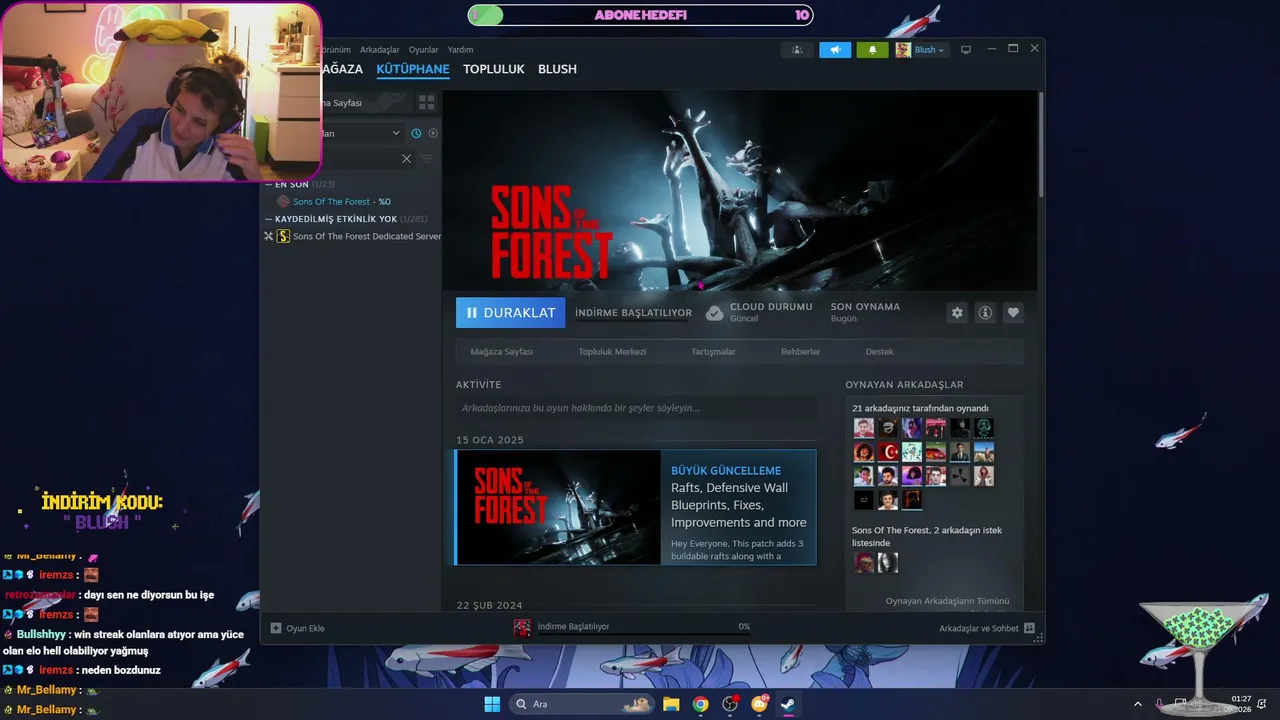Open advanced library filter options icon

[x=426, y=159]
